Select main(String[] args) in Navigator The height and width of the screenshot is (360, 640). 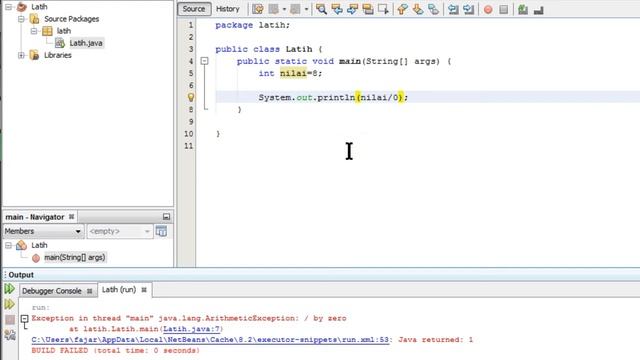coord(75,258)
